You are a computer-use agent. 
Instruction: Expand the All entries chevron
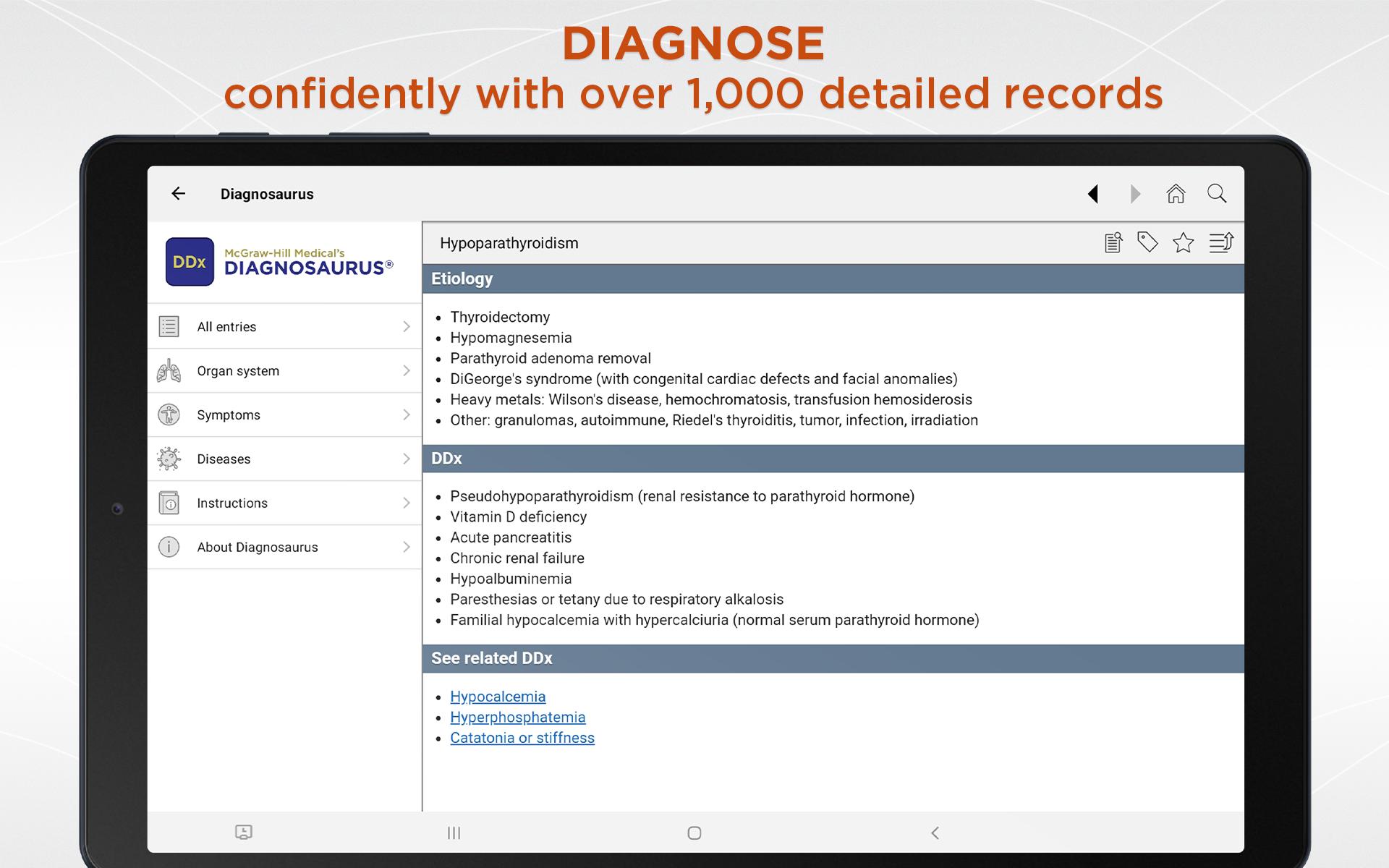click(x=406, y=326)
